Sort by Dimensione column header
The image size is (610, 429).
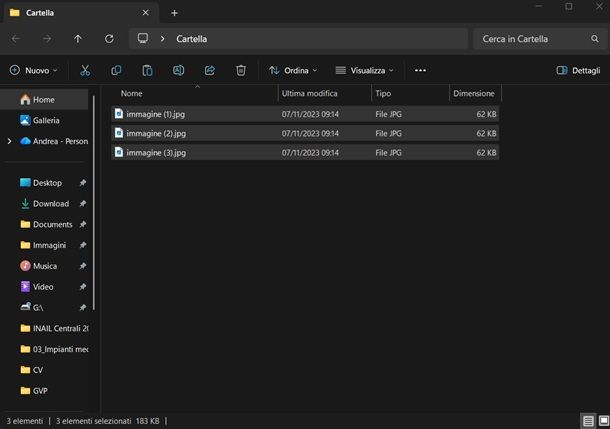[475, 93]
